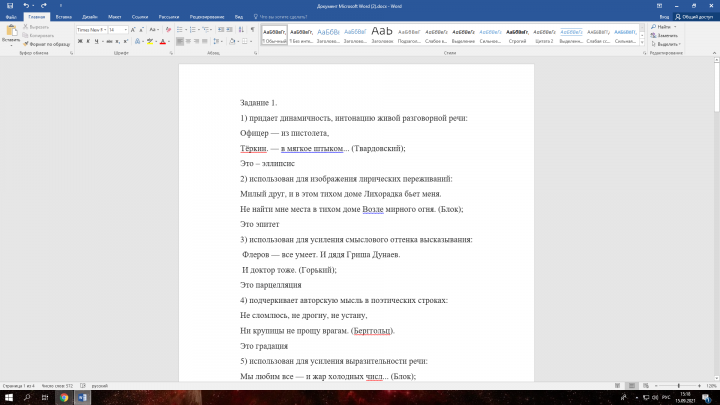The image size is (720, 405).
Task: Toggle Superscript (x²) formatting
Action: coord(126,41)
